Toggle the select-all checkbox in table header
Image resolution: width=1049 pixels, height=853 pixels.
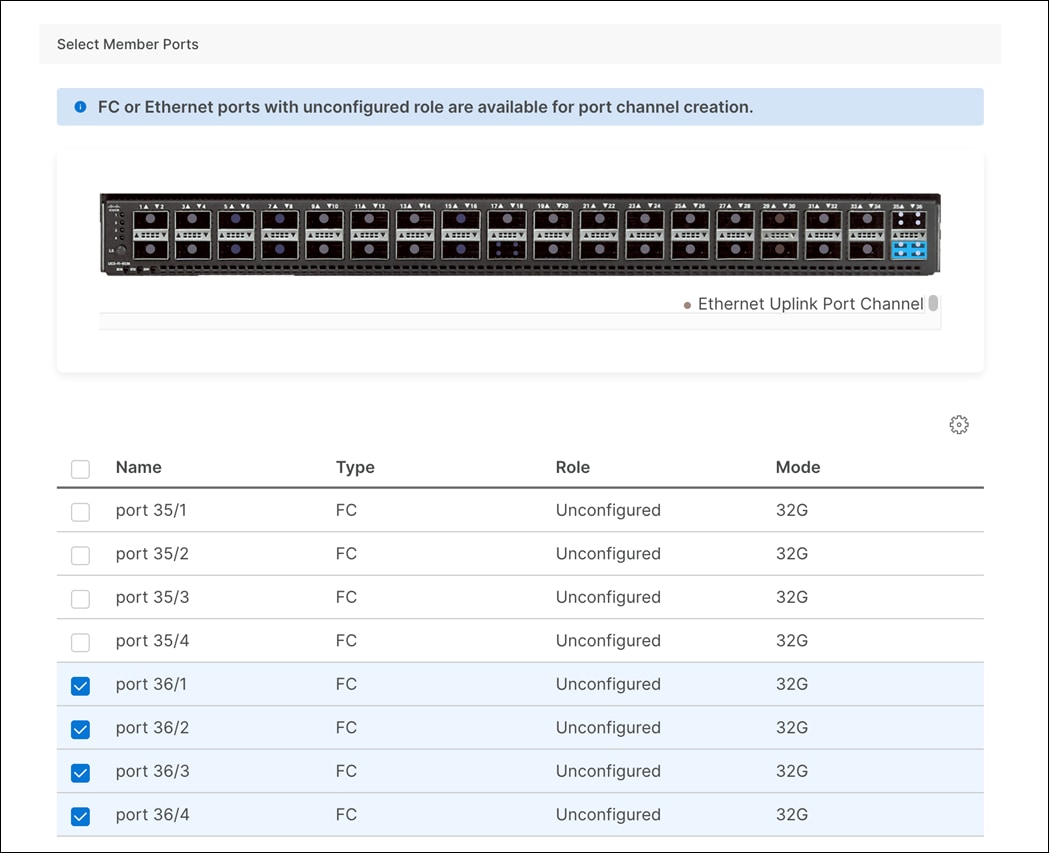[80, 468]
